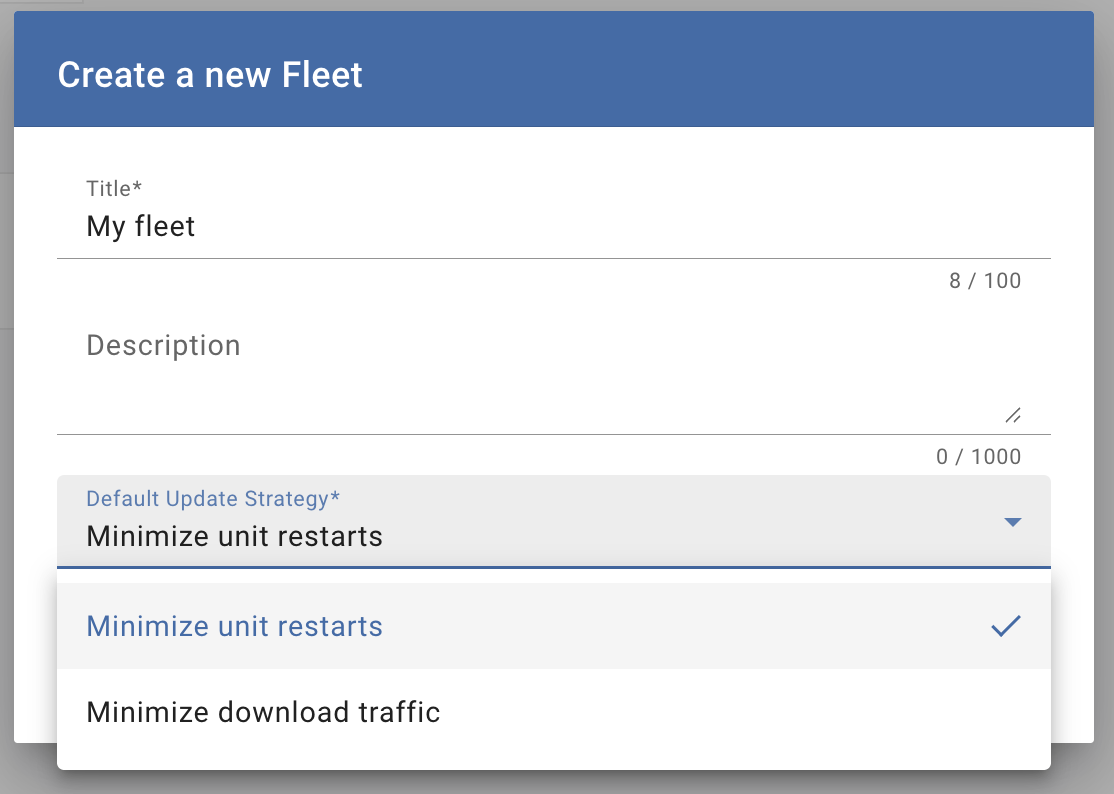Viewport: 1114px width, 794px height.
Task: Click the 8 / 100 character counter
Action: point(985,281)
